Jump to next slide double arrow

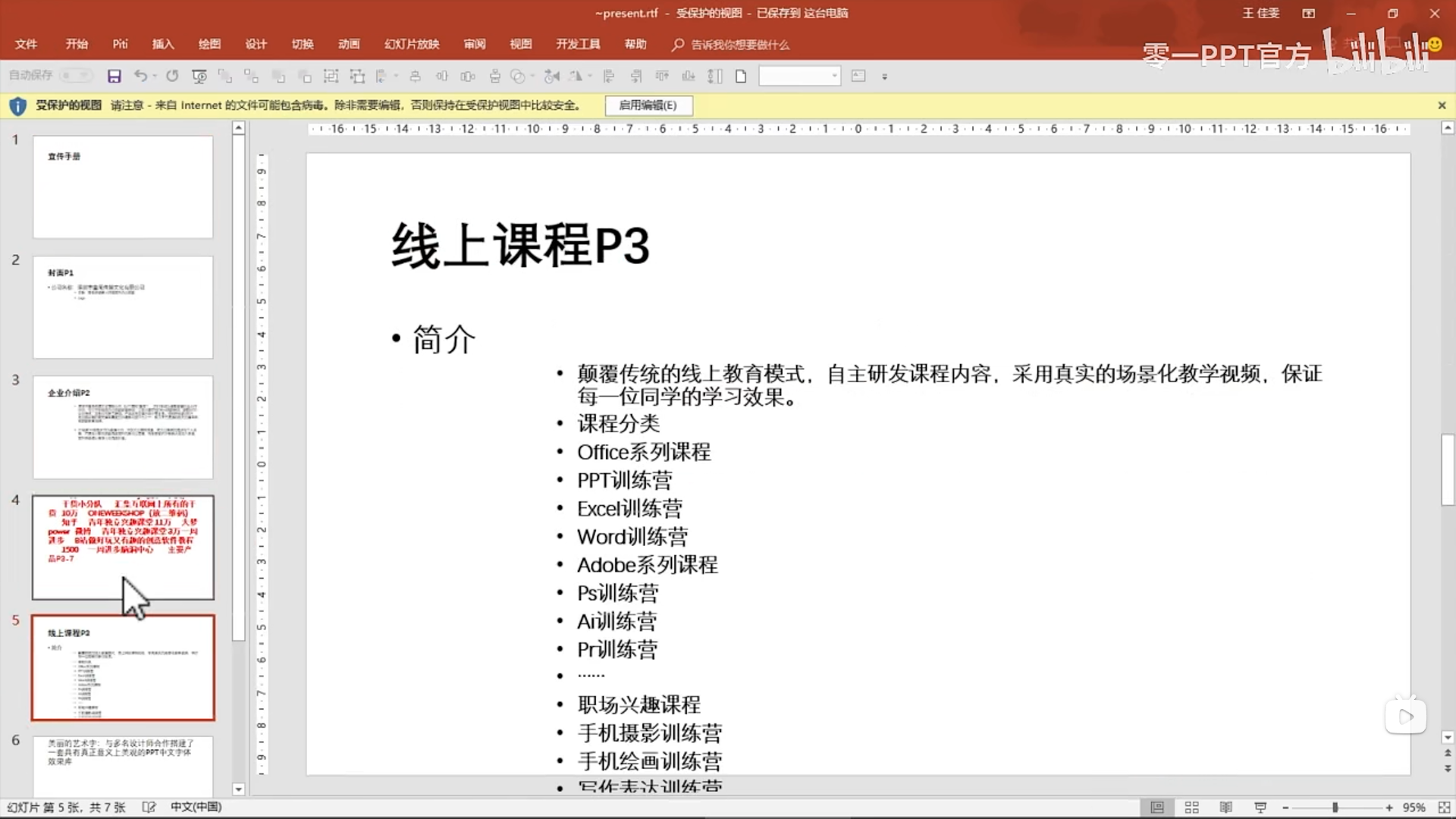(1447, 768)
